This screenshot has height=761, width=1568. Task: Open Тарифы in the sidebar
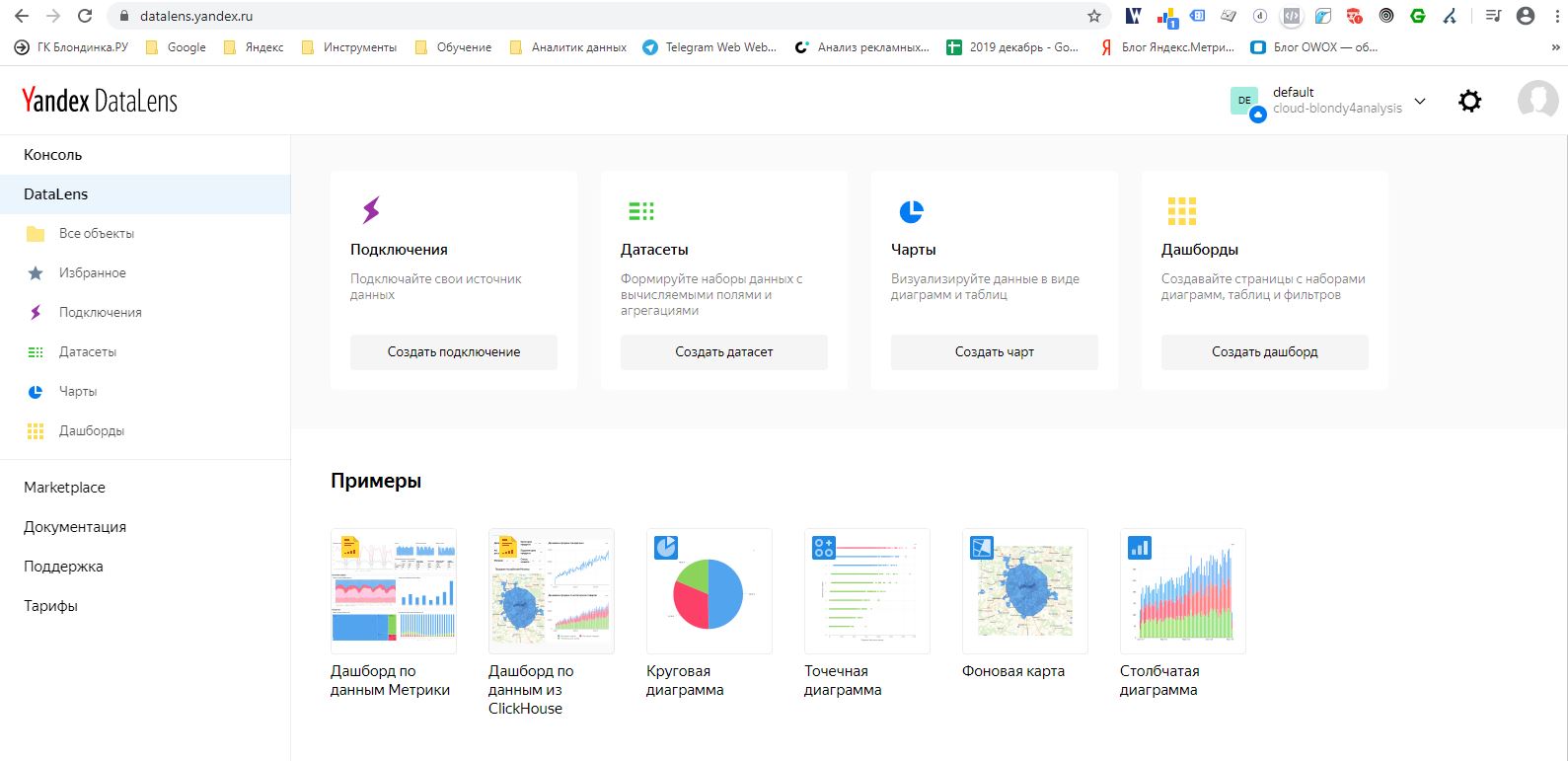(50, 606)
